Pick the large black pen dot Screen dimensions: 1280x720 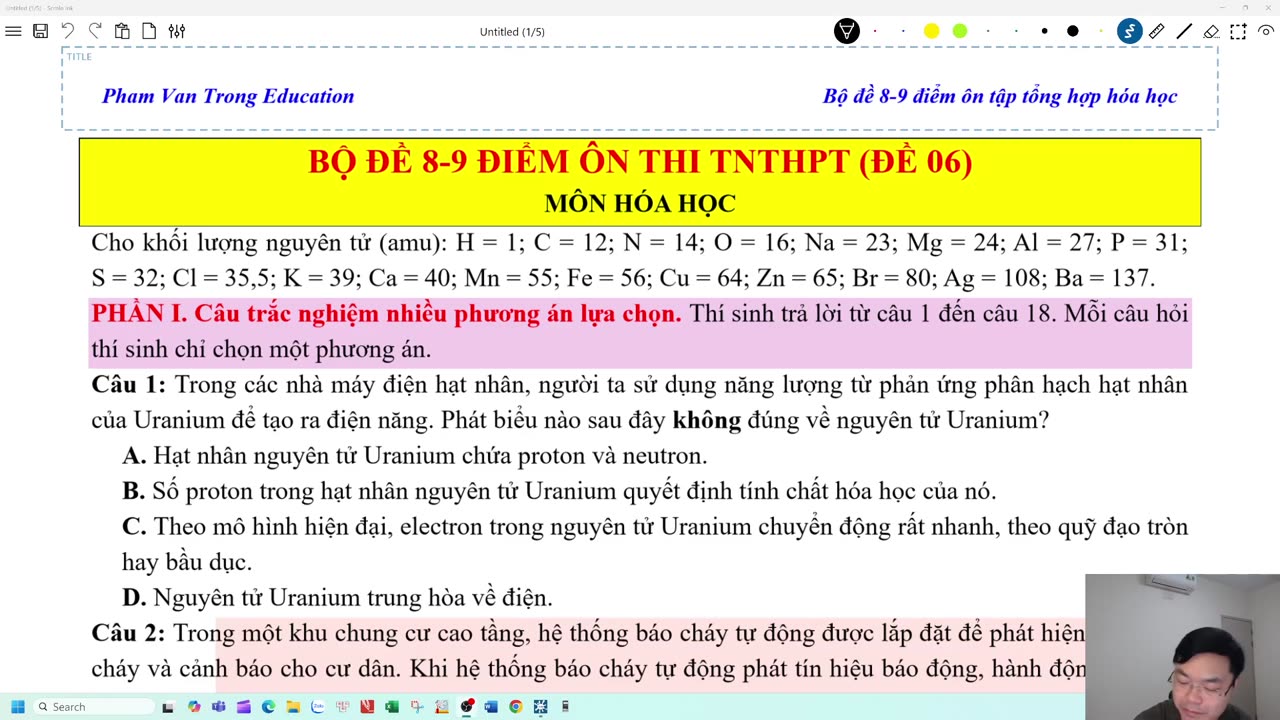[x=1073, y=31]
